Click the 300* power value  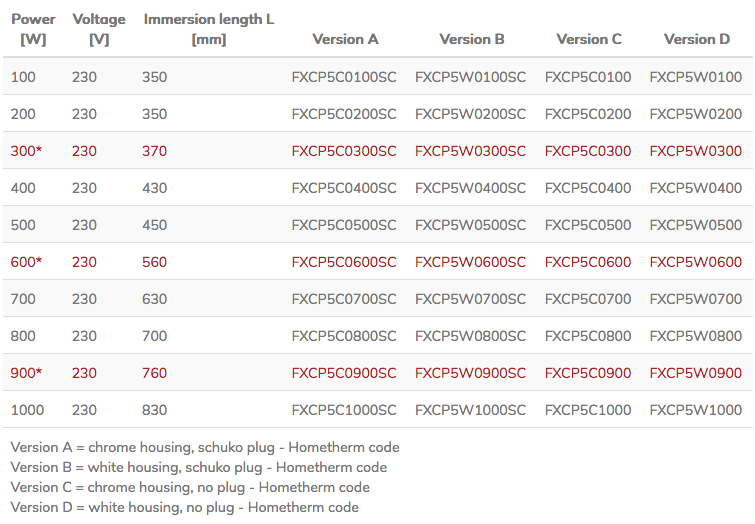pos(27,151)
